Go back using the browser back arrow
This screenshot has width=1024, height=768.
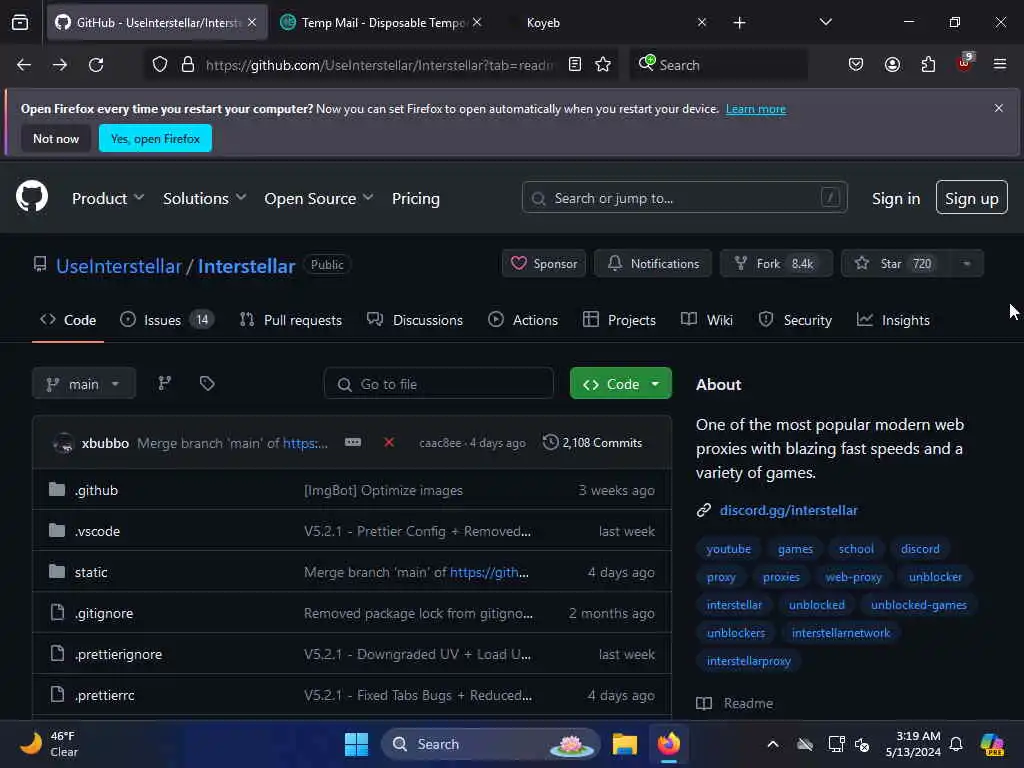(x=24, y=65)
